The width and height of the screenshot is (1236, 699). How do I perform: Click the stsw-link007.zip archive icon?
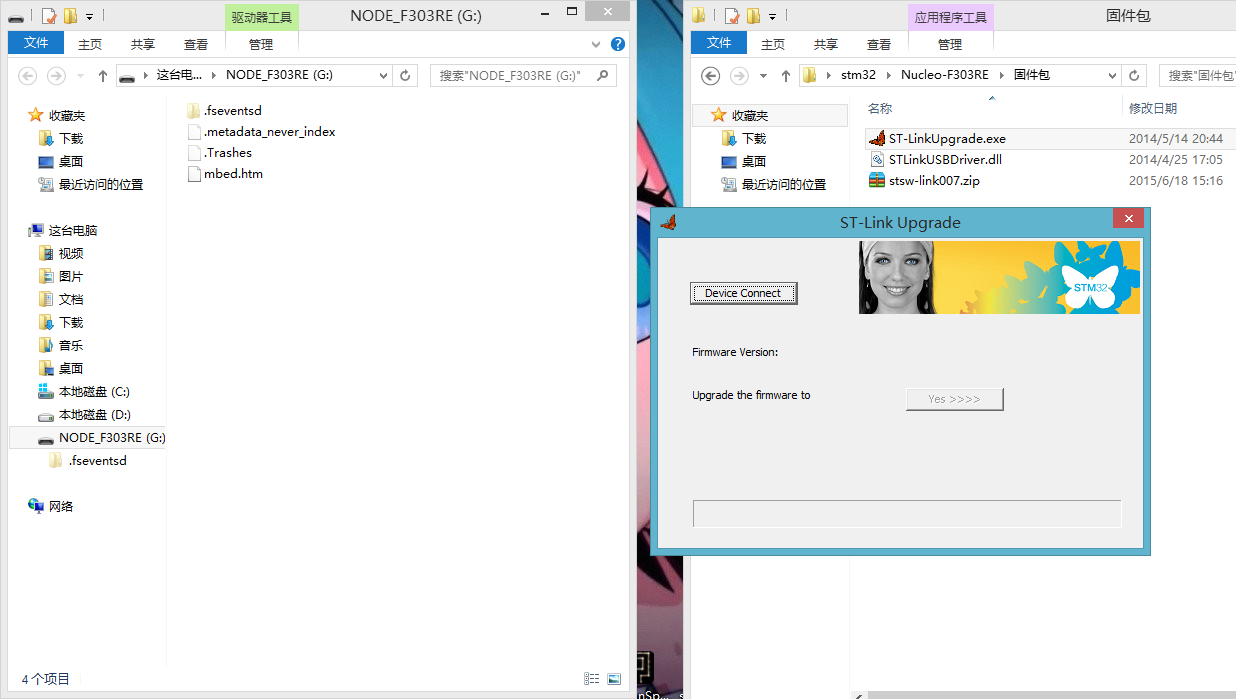[877, 181]
